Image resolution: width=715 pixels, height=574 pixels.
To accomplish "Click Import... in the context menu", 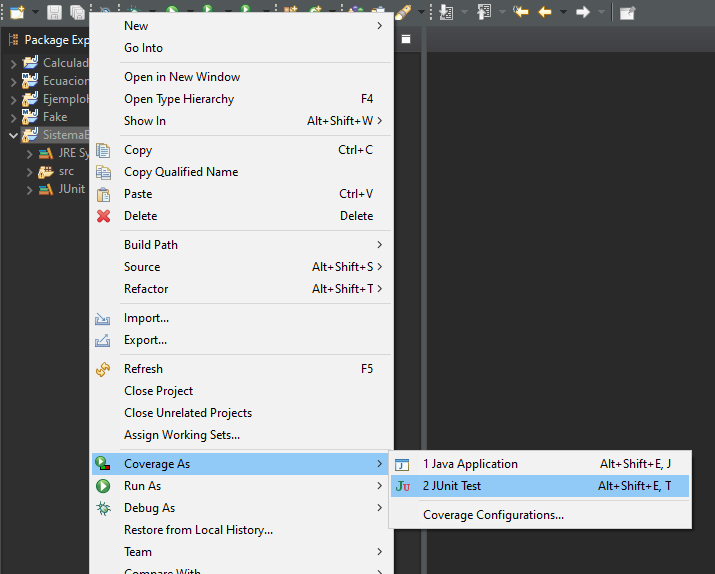I will point(146,318).
